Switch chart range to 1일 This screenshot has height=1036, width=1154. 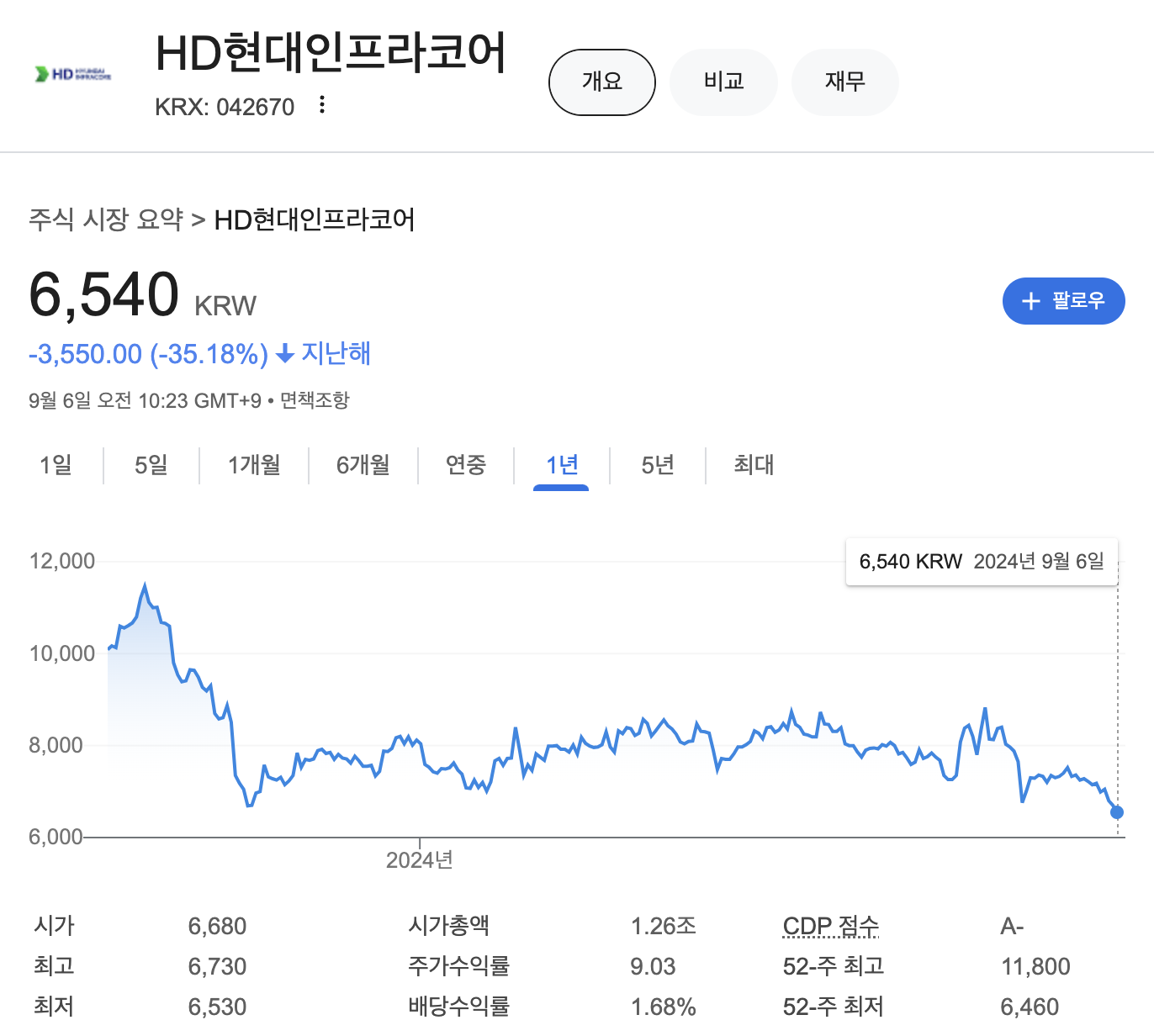pyautogui.click(x=56, y=465)
